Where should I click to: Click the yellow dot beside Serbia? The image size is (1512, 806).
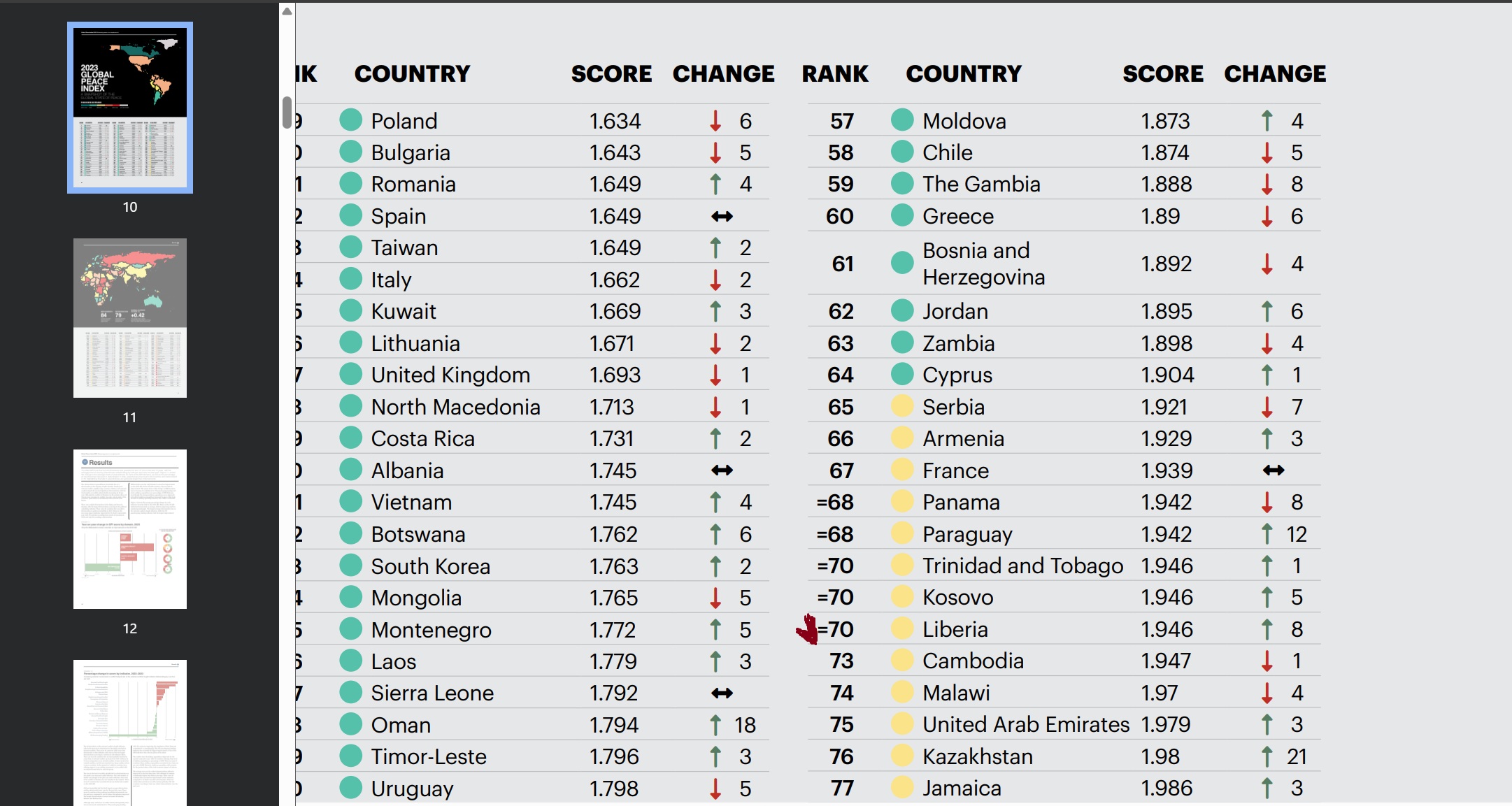pyautogui.click(x=902, y=406)
